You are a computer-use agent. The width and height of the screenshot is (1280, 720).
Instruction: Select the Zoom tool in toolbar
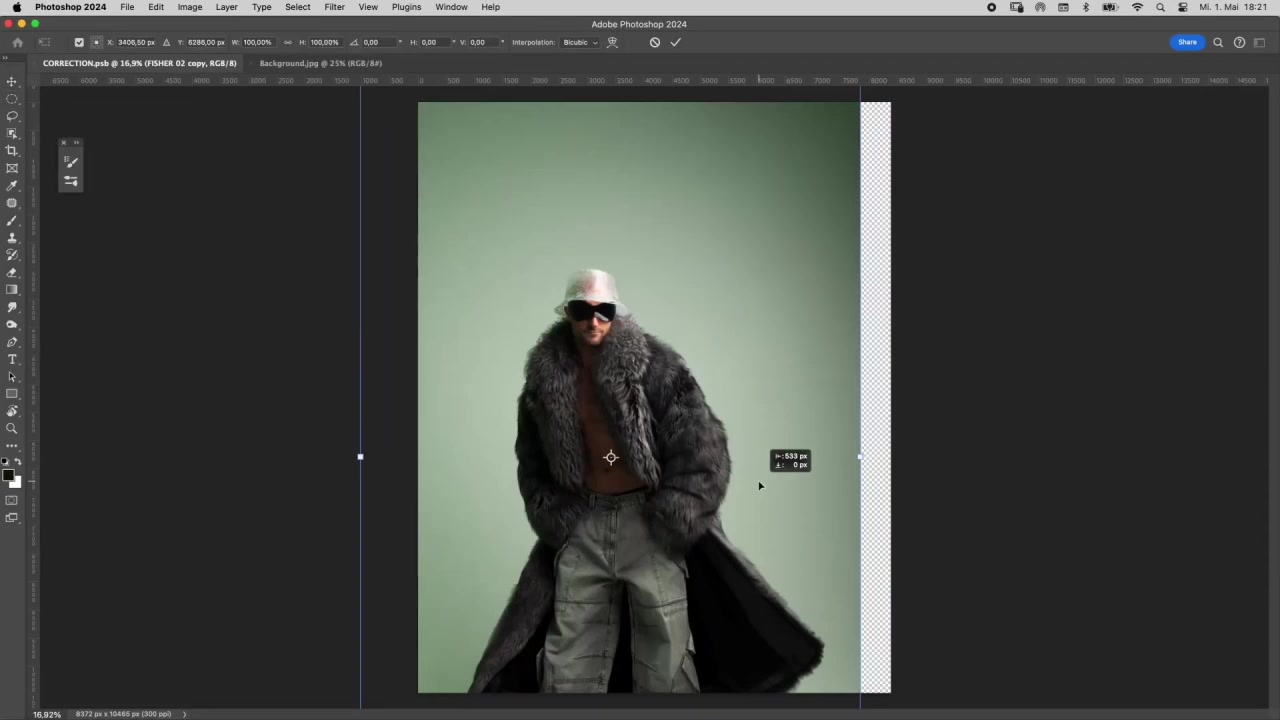(12, 428)
